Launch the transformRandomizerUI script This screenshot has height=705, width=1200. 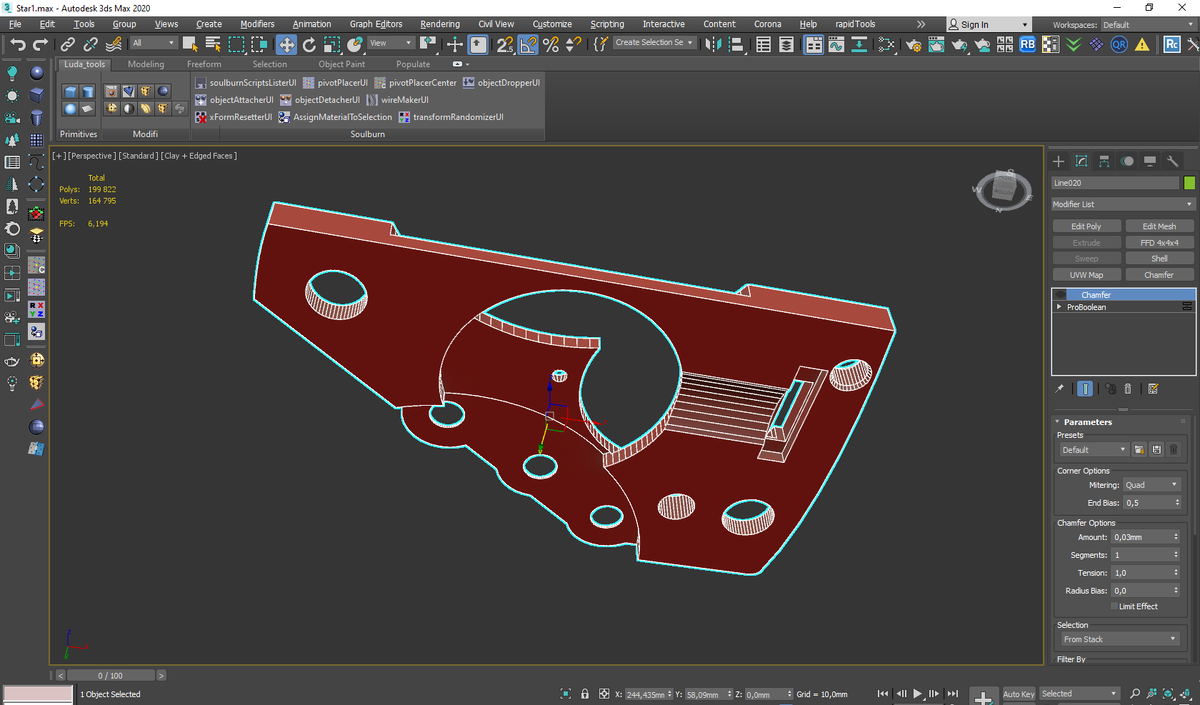tap(452, 117)
